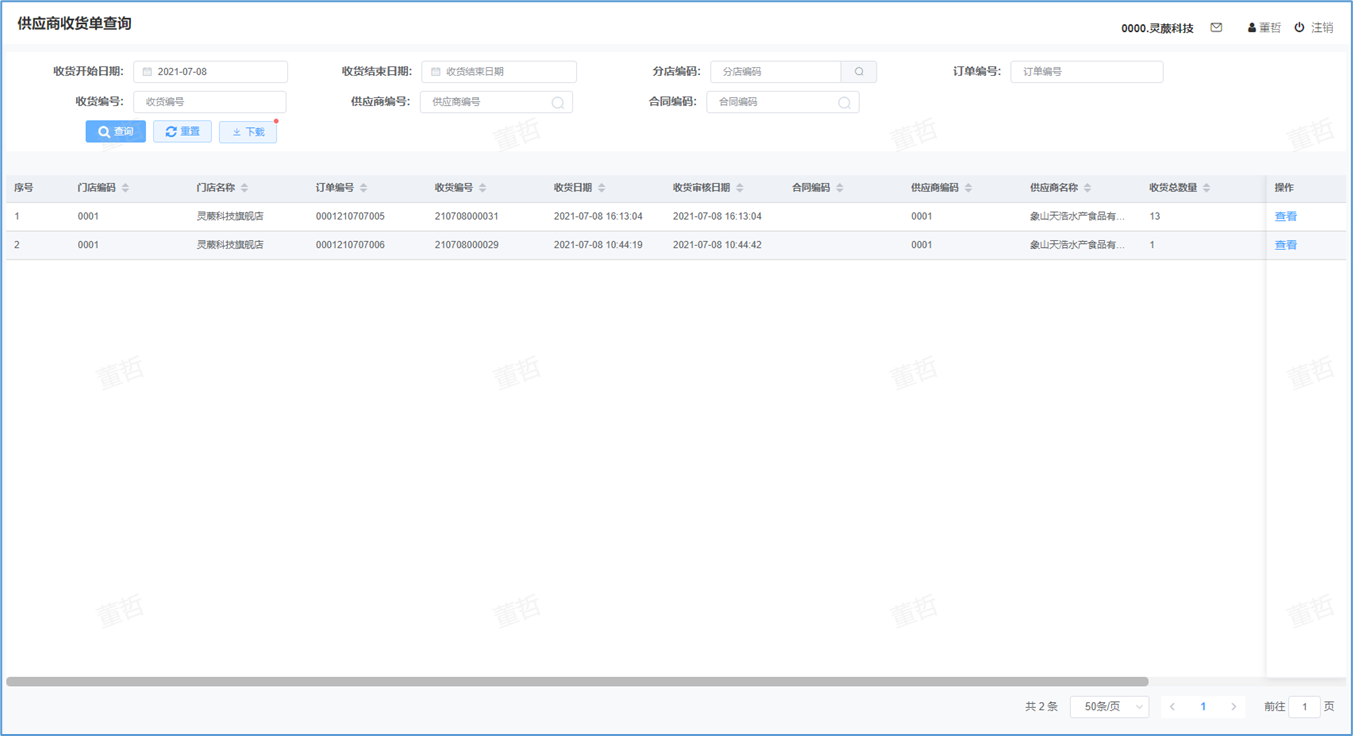Sort table by 合同编码 column
Screen dimensions: 1353x736
839,188
